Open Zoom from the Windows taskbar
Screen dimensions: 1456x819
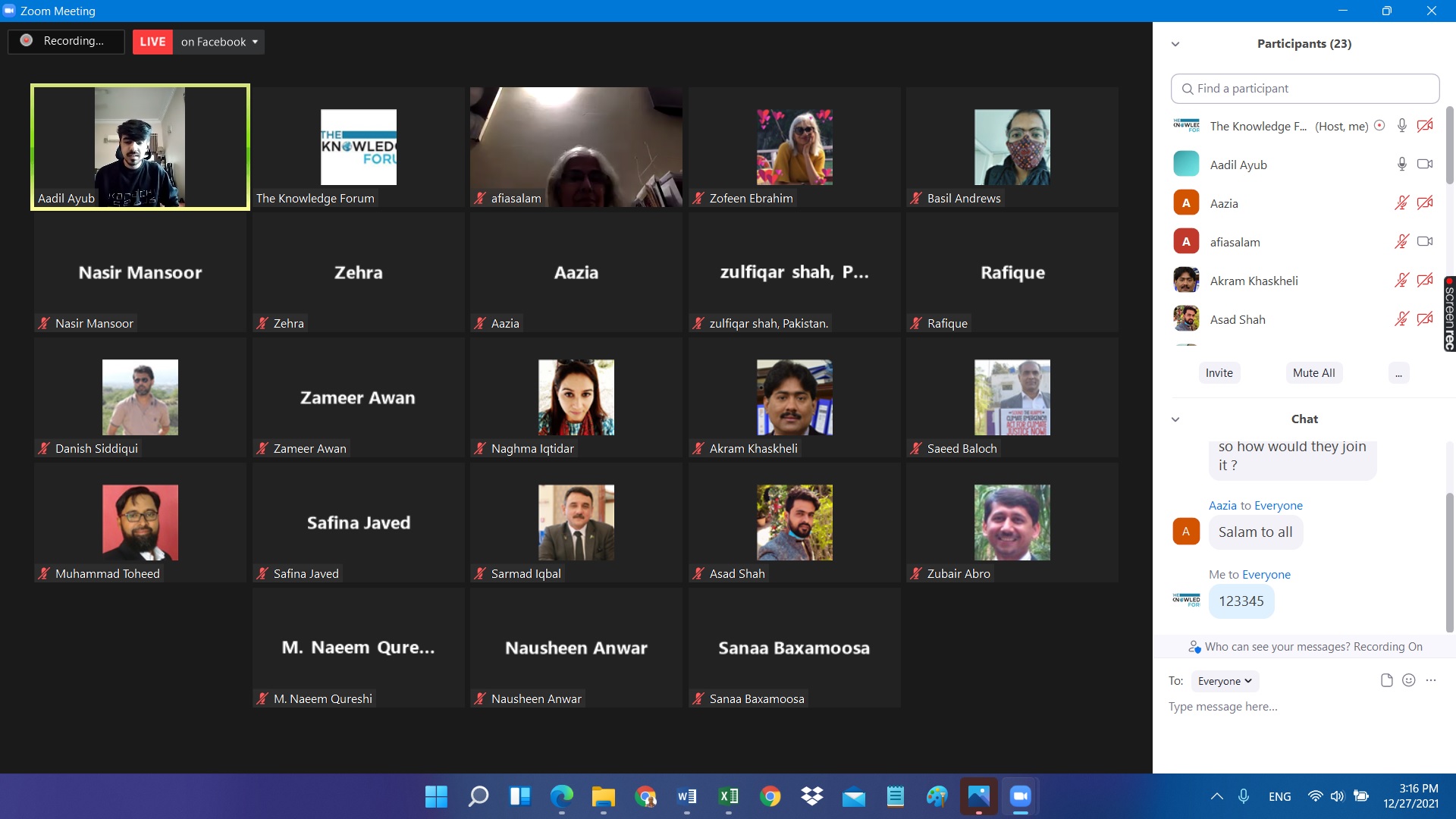pyautogui.click(x=1020, y=796)
